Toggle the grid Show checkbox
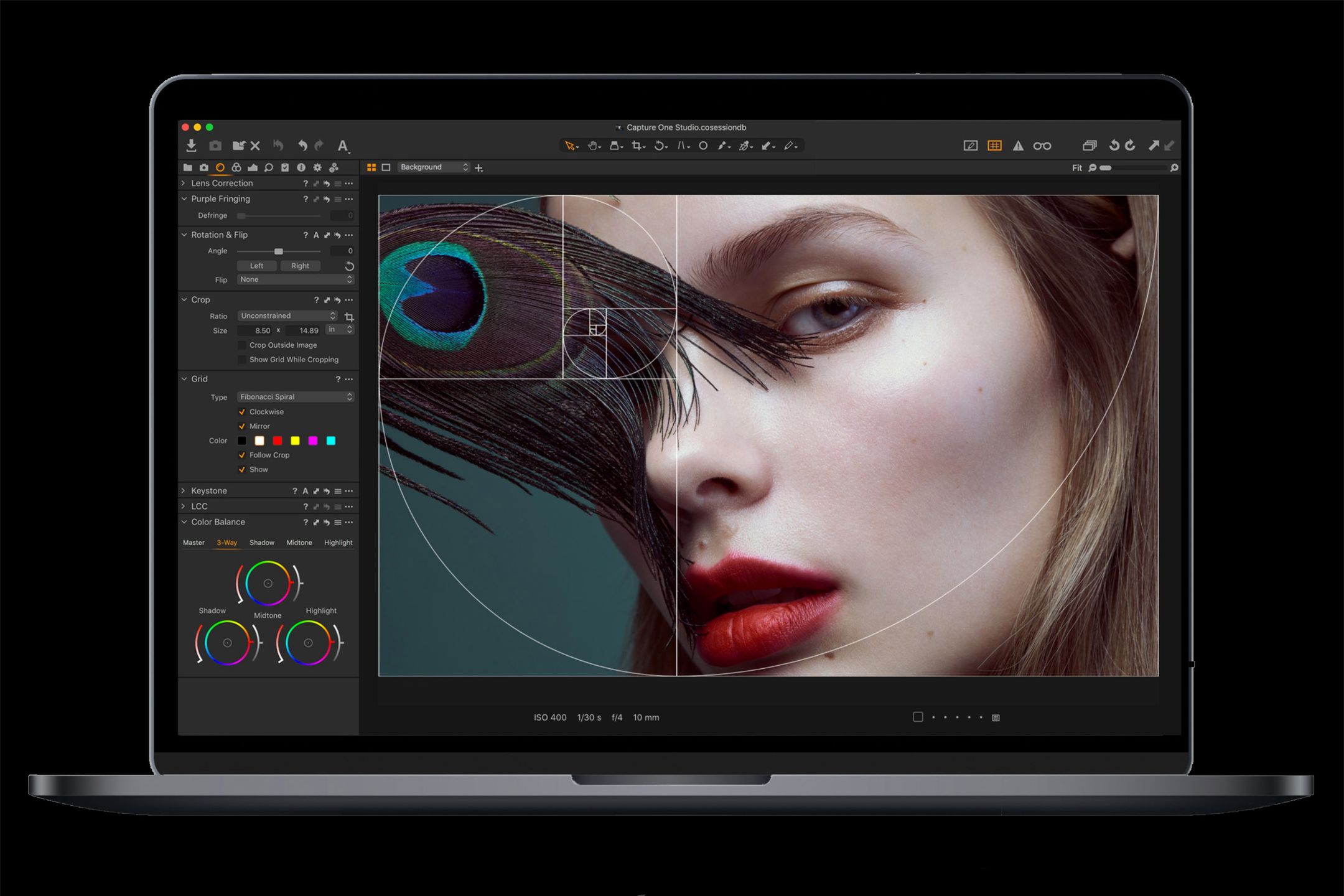Screen dimensions: 1344x896 pos(242,469)
